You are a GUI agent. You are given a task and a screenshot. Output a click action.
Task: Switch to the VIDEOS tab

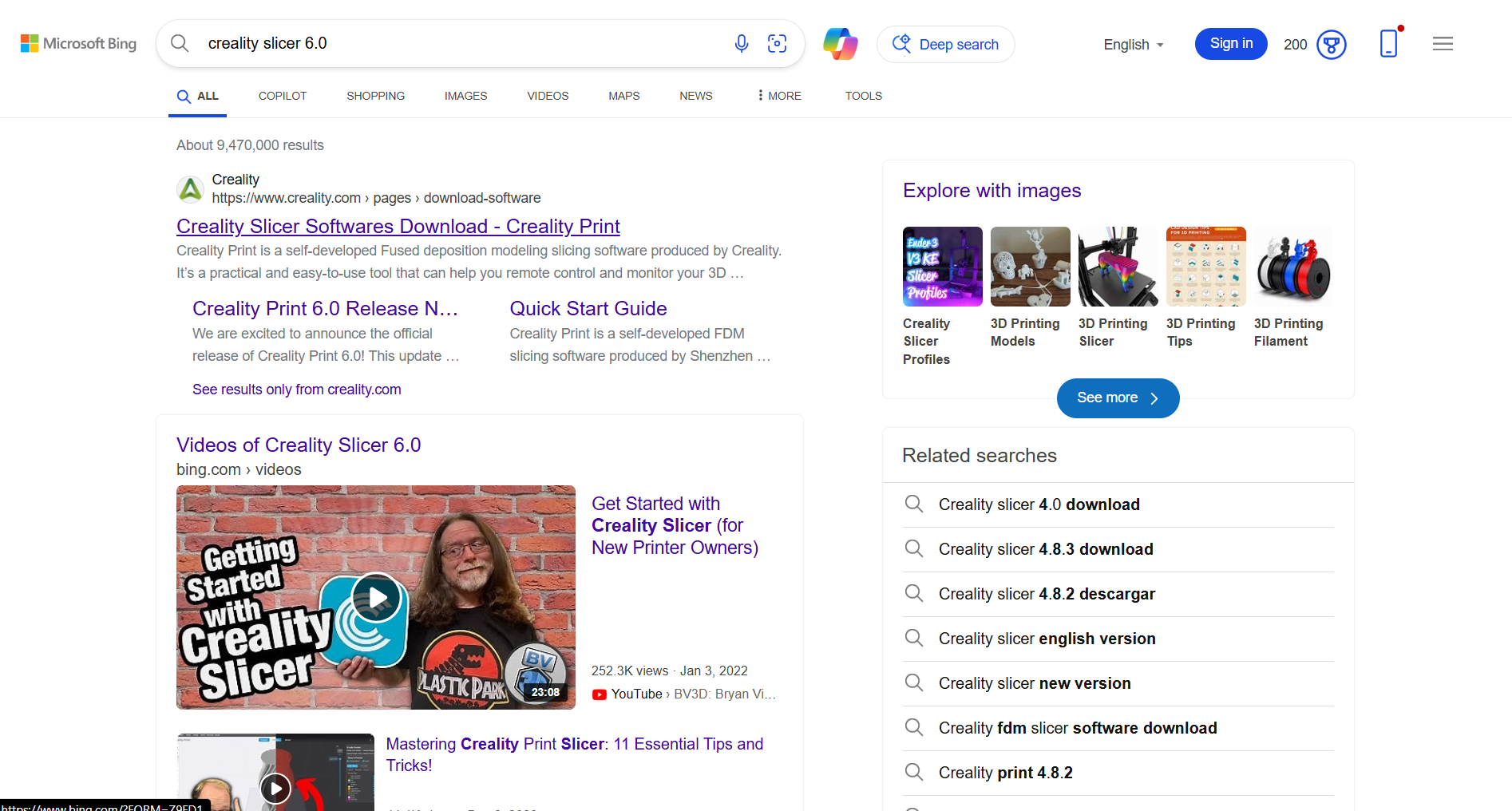point(548,96)
